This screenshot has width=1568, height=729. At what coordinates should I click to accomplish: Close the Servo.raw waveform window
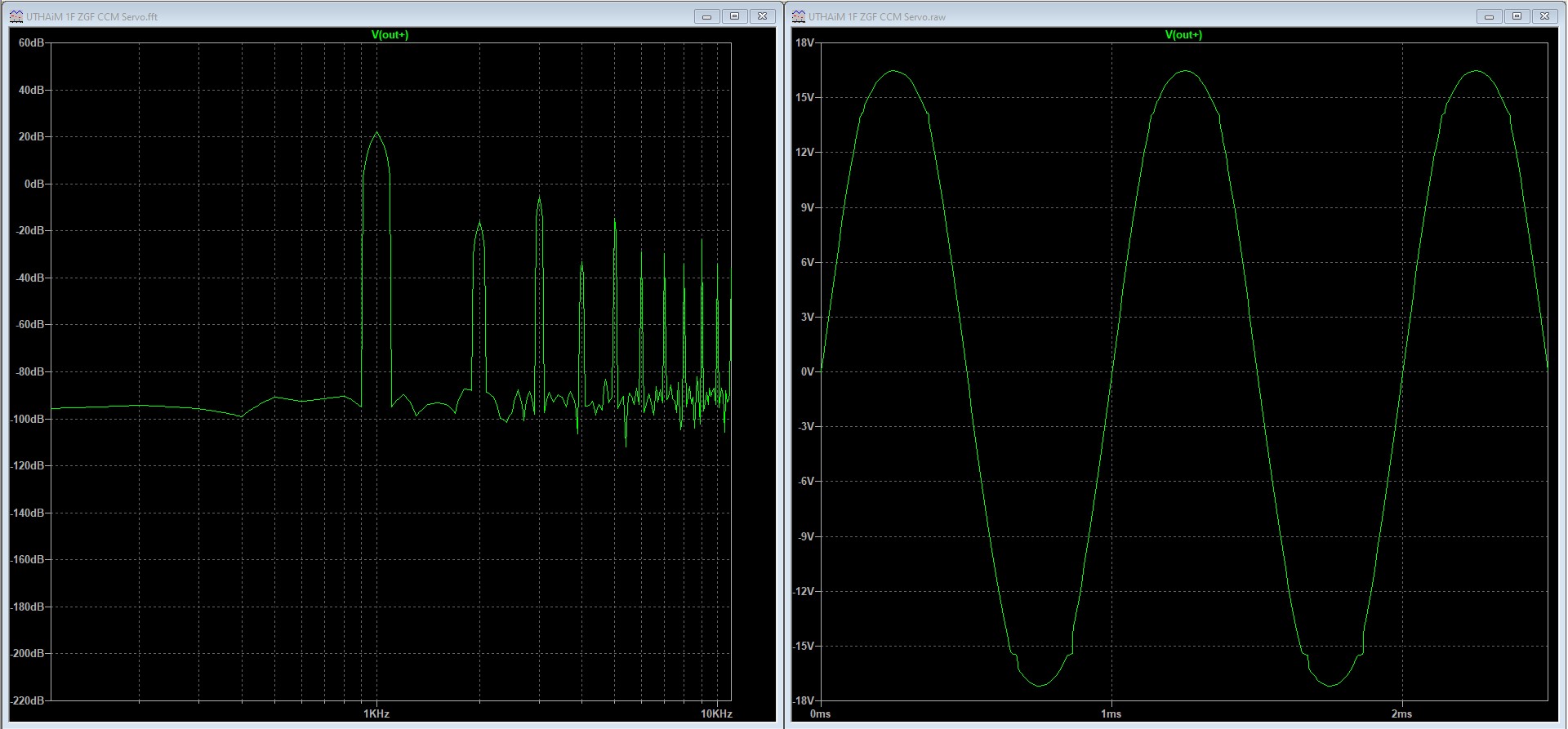coord(1544,16)
